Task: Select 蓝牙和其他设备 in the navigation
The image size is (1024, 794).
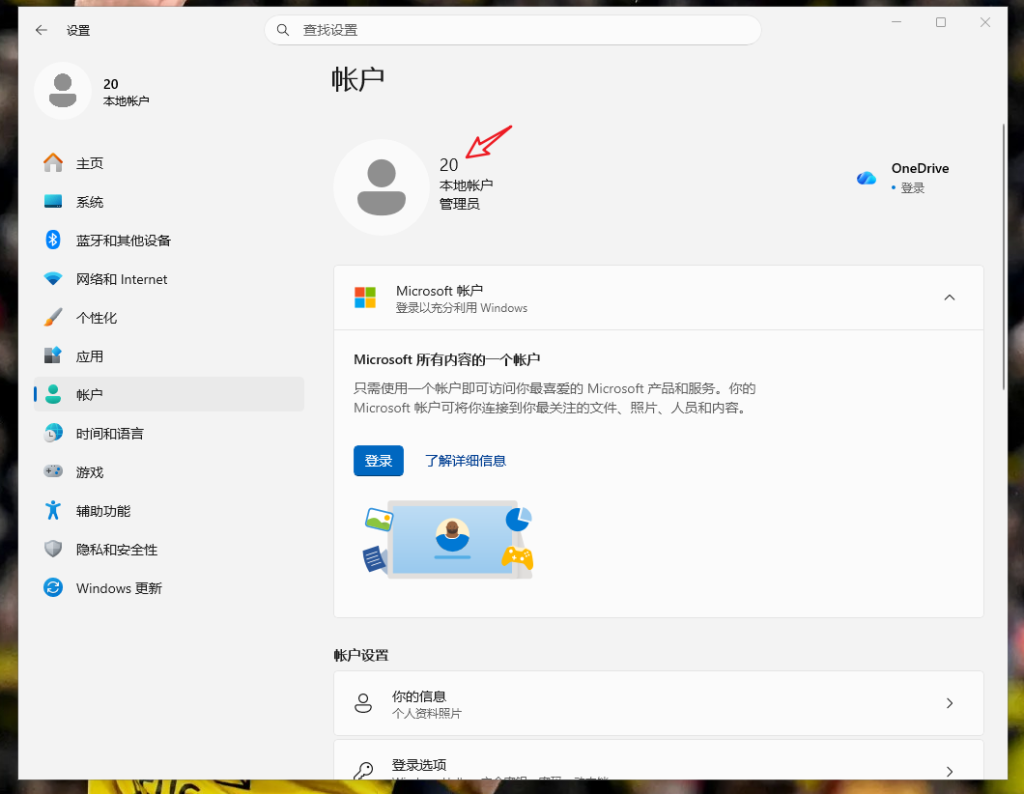Action: coord(123,240)
